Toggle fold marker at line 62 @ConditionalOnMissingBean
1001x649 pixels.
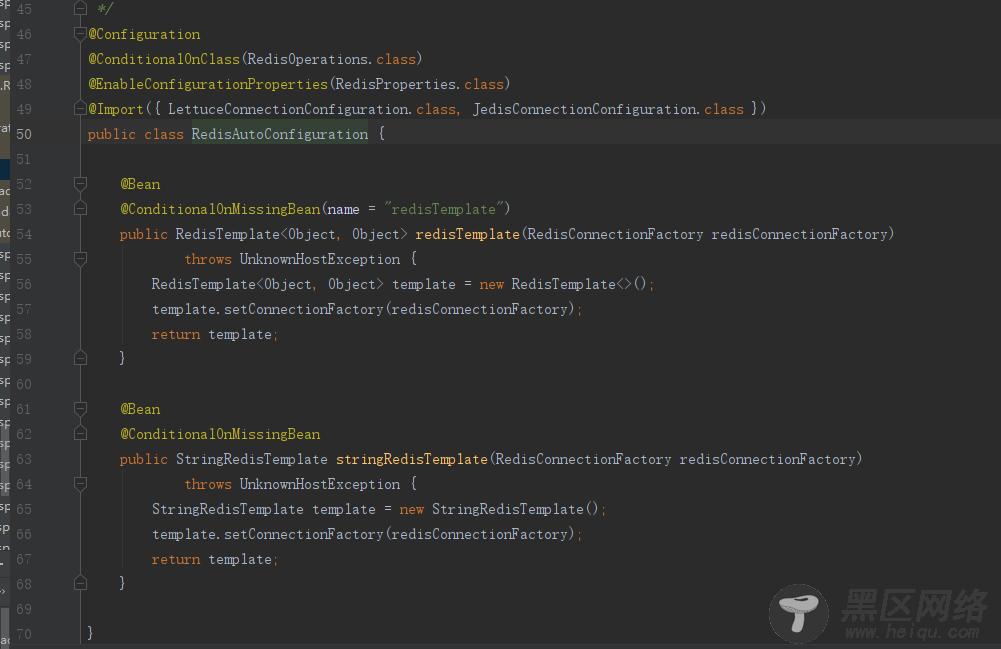click(80, 434)
